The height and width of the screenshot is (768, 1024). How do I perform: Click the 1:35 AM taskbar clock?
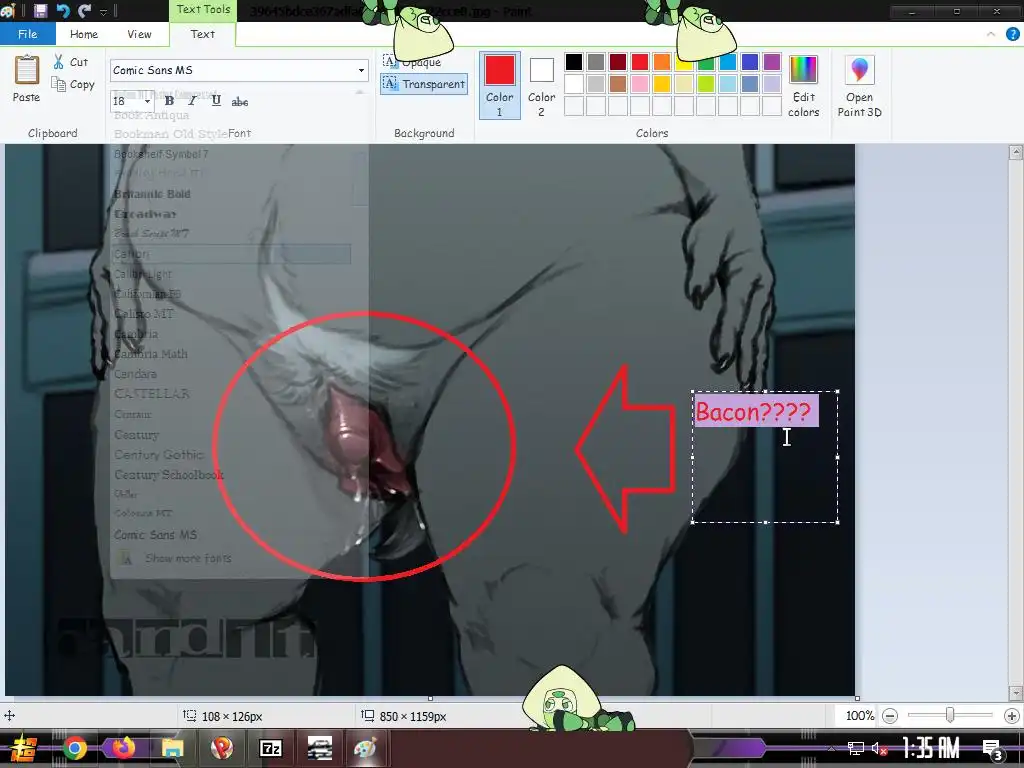coord(932,748)
